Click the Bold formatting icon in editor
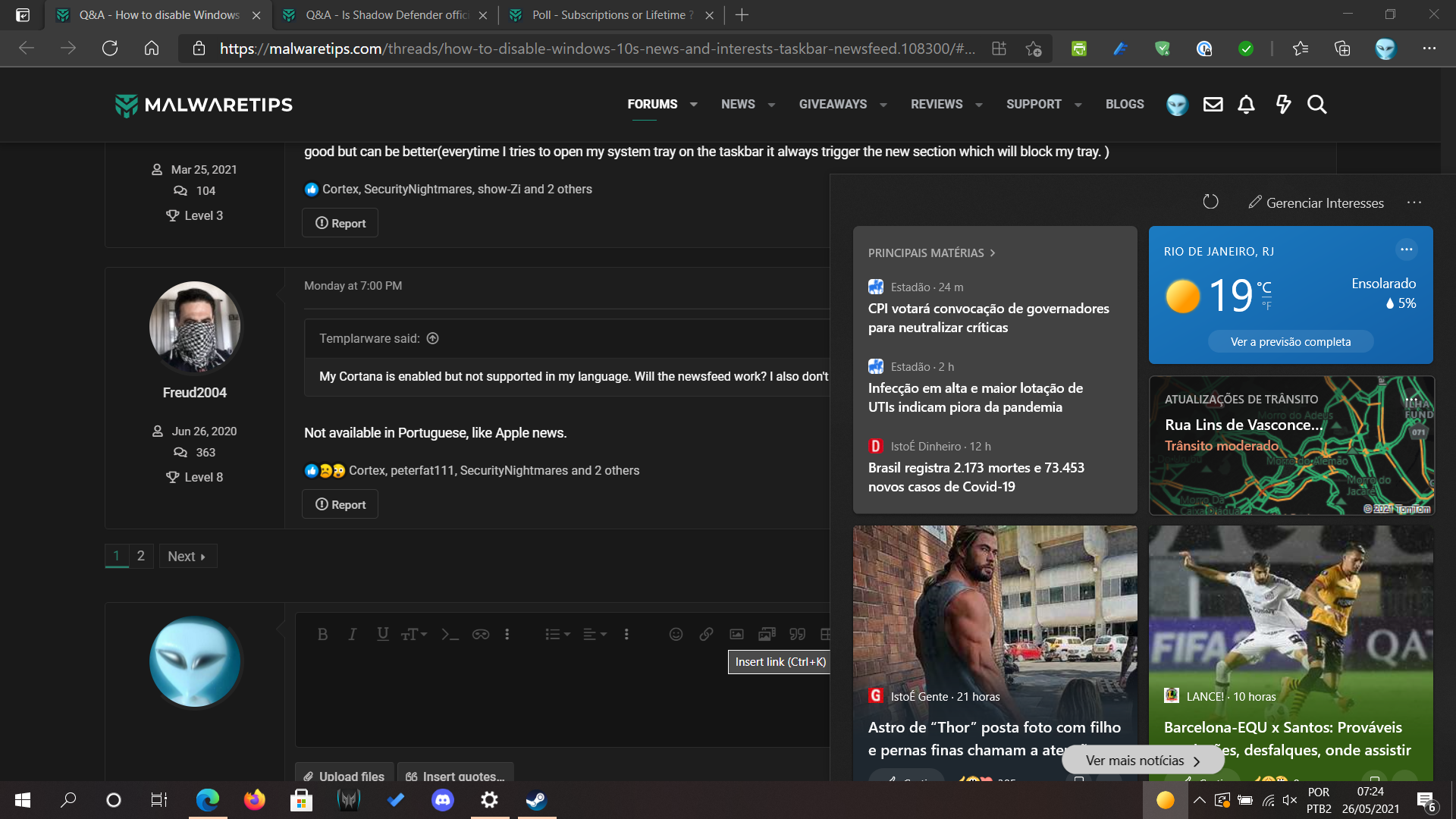This screenshot has width=1456, height=819. click(x=322, y=635)
